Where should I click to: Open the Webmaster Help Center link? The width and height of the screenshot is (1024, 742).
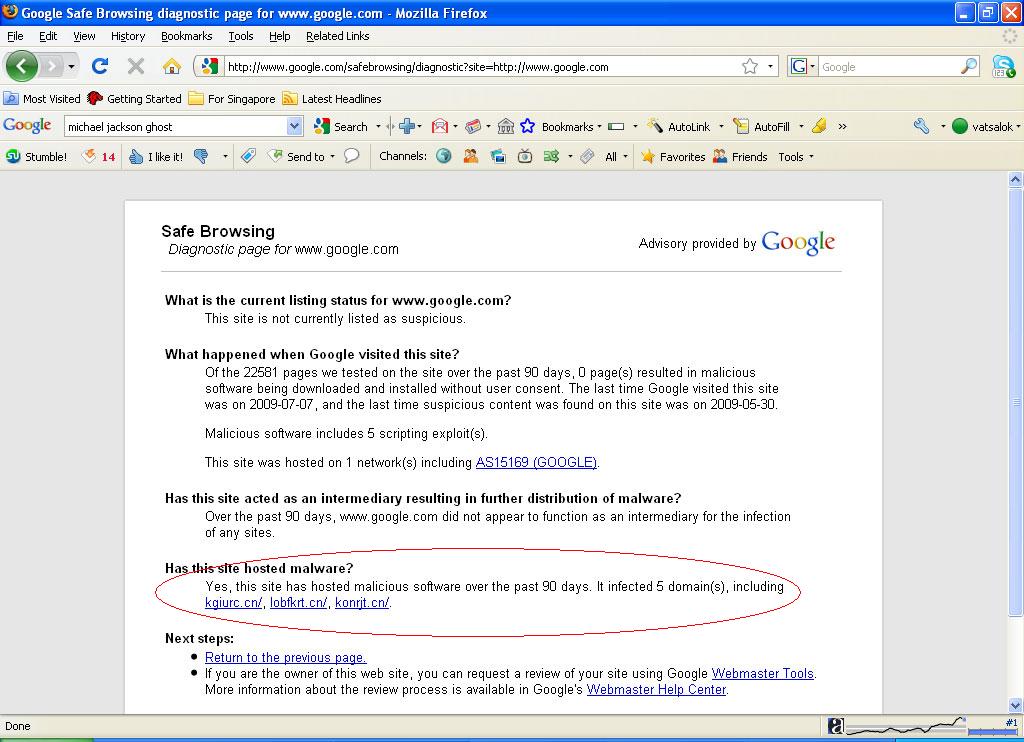point(656,690)
